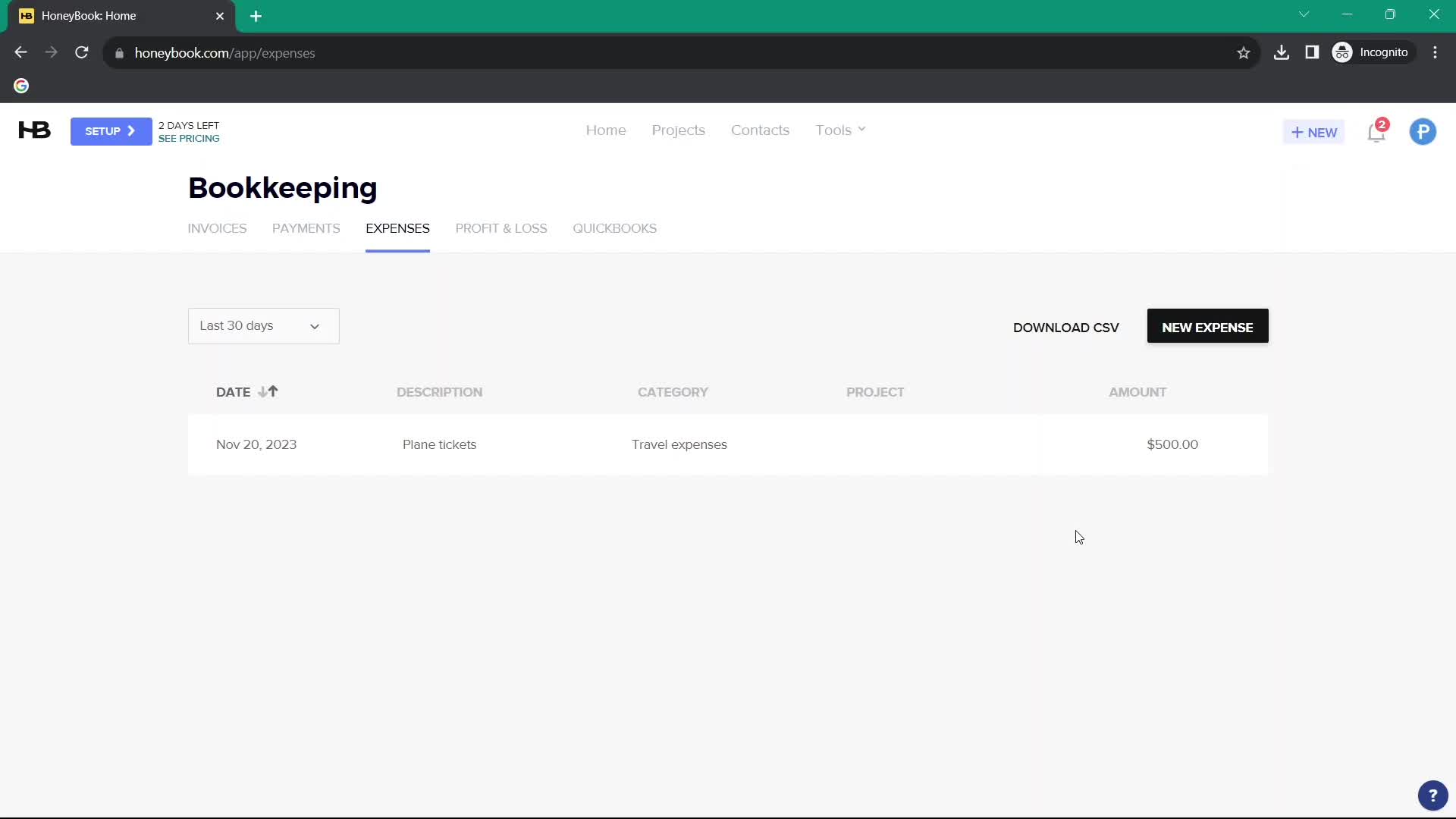Image resolution: width=1456 pixels, height=819 pixels.
Task: Open Projects in top navigation
Action: click(x=679, y=130)
